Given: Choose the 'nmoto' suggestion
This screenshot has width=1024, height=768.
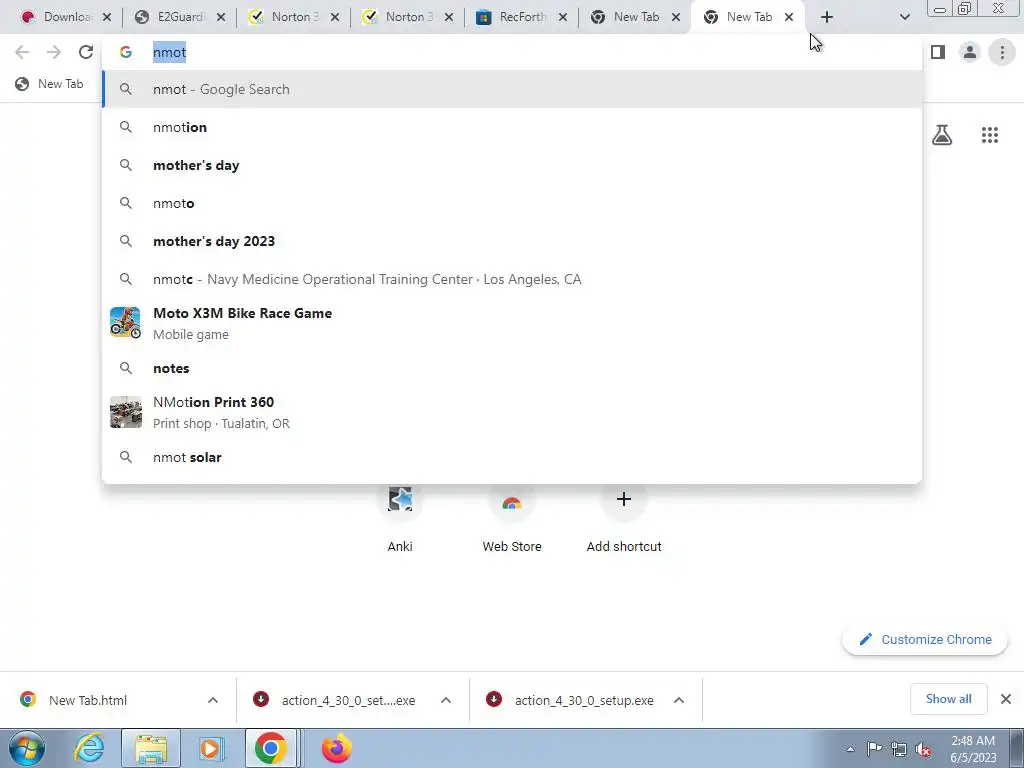Looking at the screenshot, I should (512, 203).
